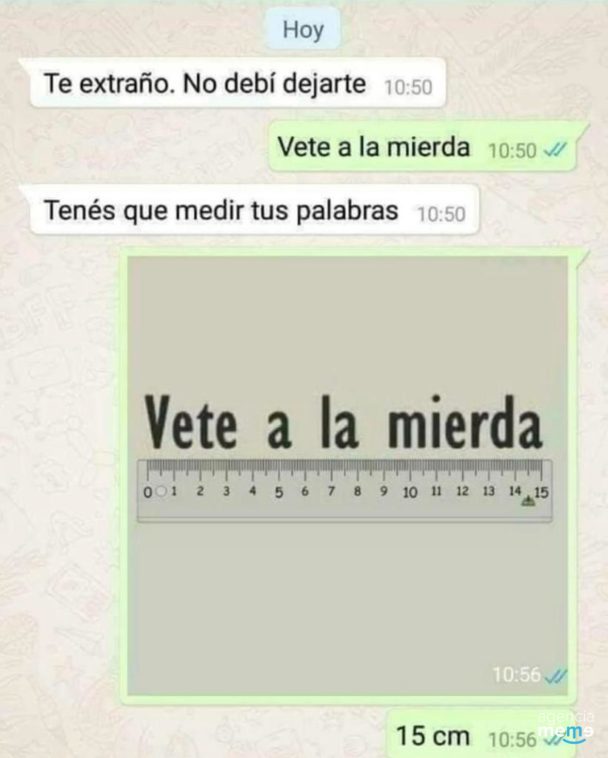Click the ruler's 10 mark in the image
The image size is (608, 758).
tap(410, 493)
